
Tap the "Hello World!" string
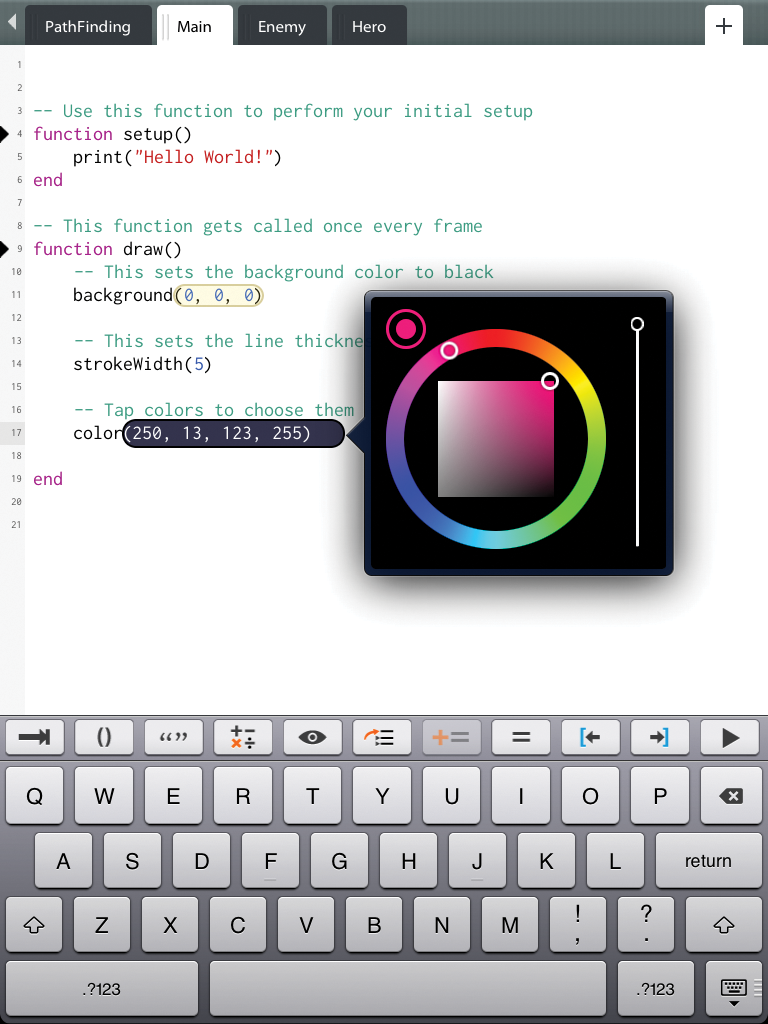(203, 157)
